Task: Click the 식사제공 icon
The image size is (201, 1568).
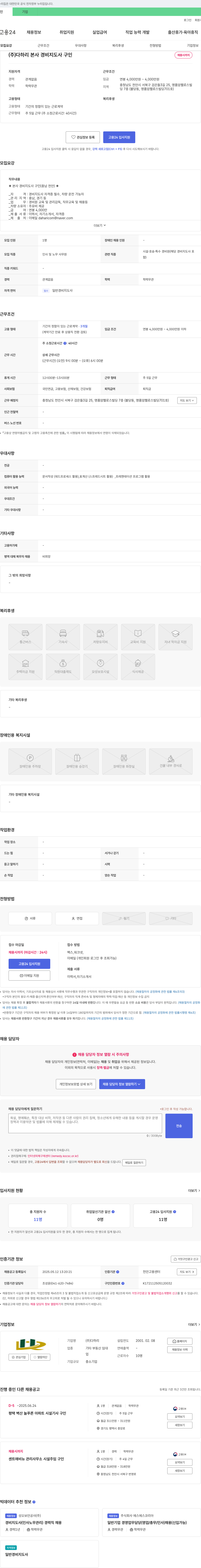Action: tap(138, 666)
